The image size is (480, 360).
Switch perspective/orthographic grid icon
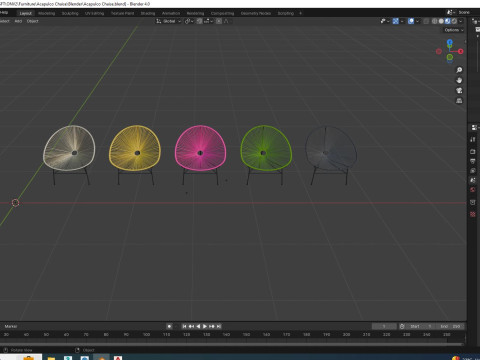point(459,101)
